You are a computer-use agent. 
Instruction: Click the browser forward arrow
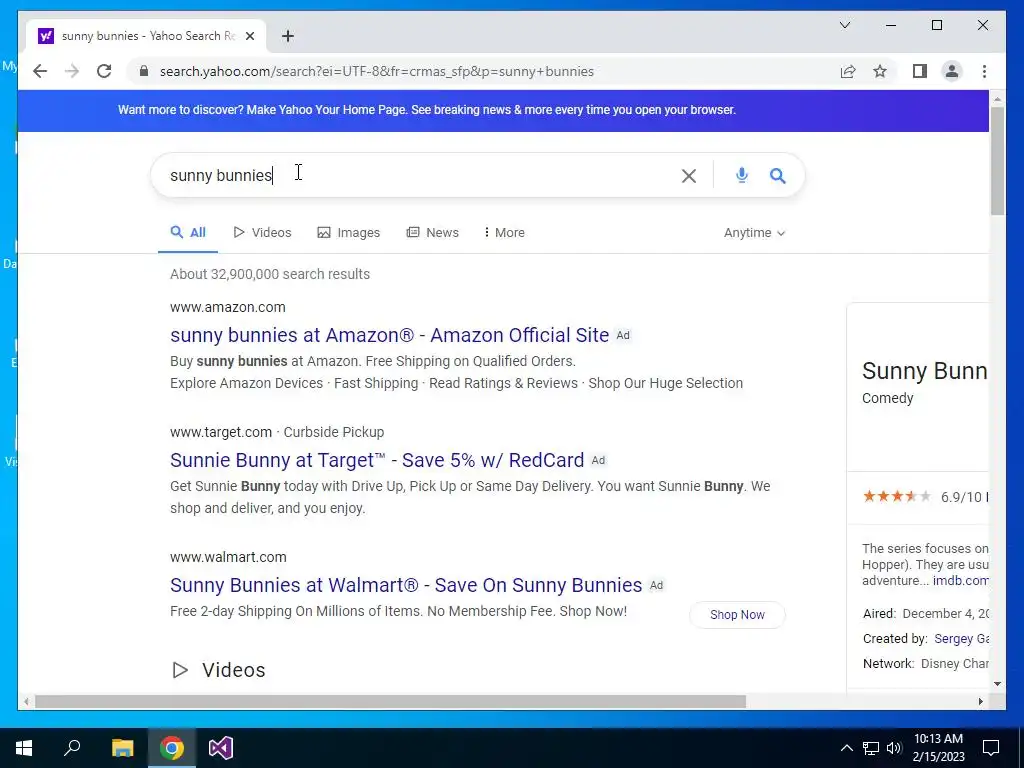[72, 71]
